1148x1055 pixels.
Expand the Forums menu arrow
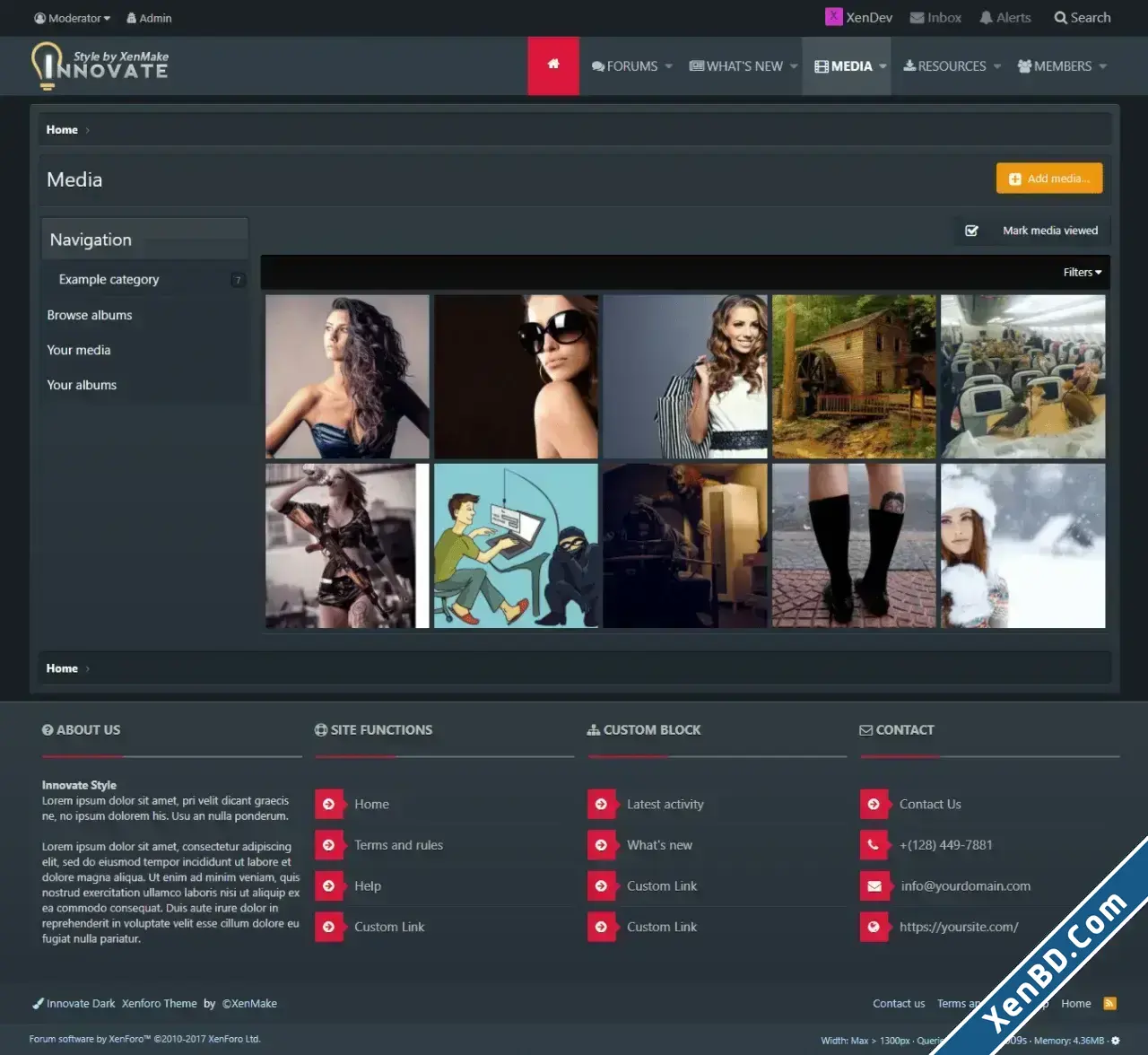click(669, 66)
